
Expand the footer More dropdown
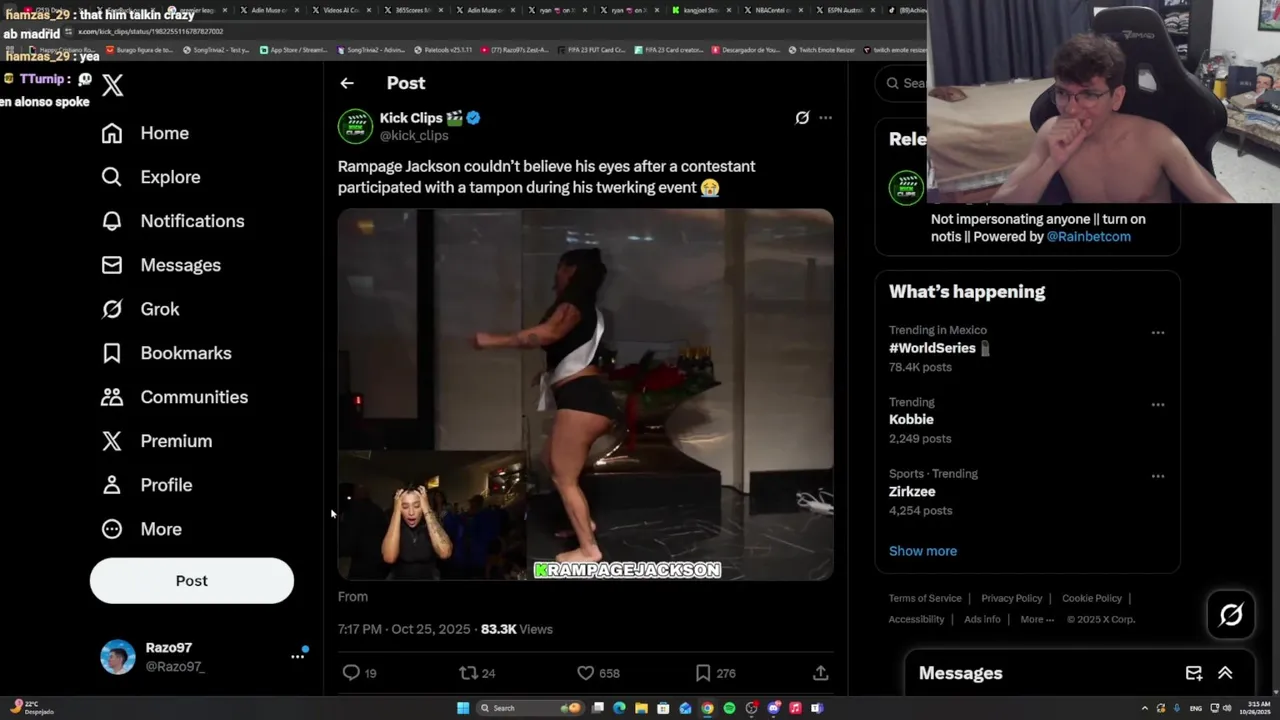[1037, 619]
